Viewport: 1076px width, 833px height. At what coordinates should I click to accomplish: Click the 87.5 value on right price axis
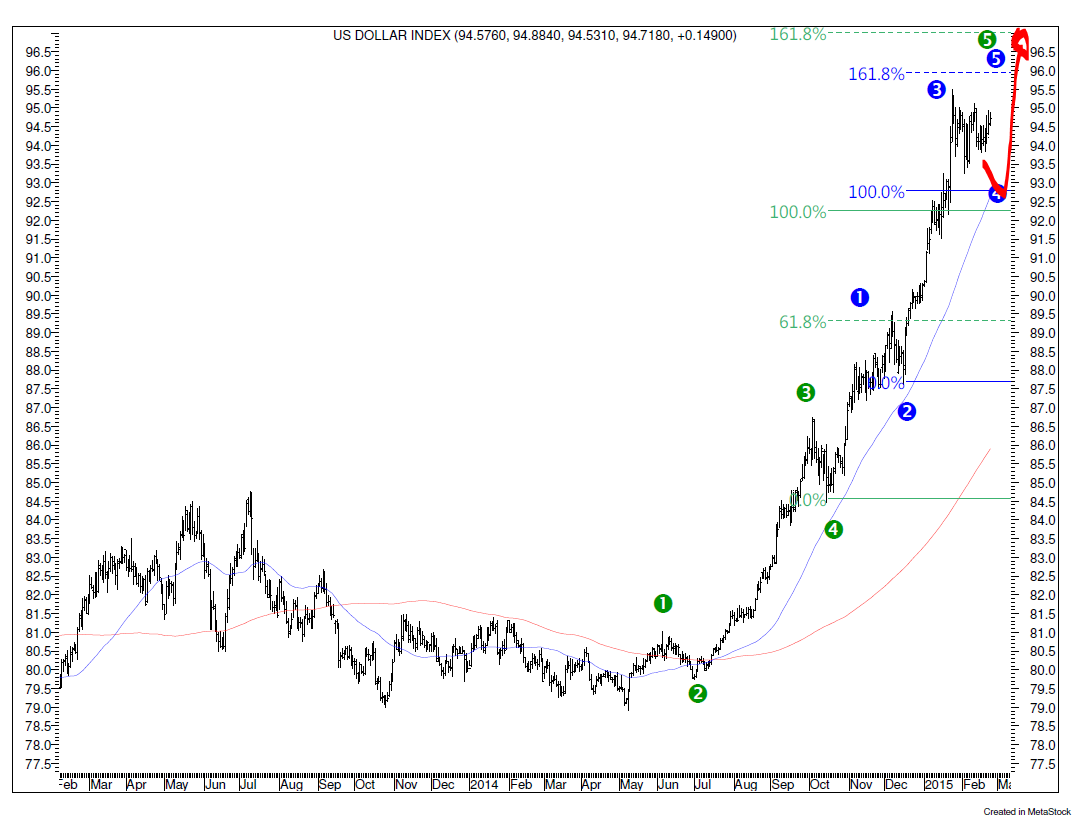pyautogui.click(x=1042, y=389)
